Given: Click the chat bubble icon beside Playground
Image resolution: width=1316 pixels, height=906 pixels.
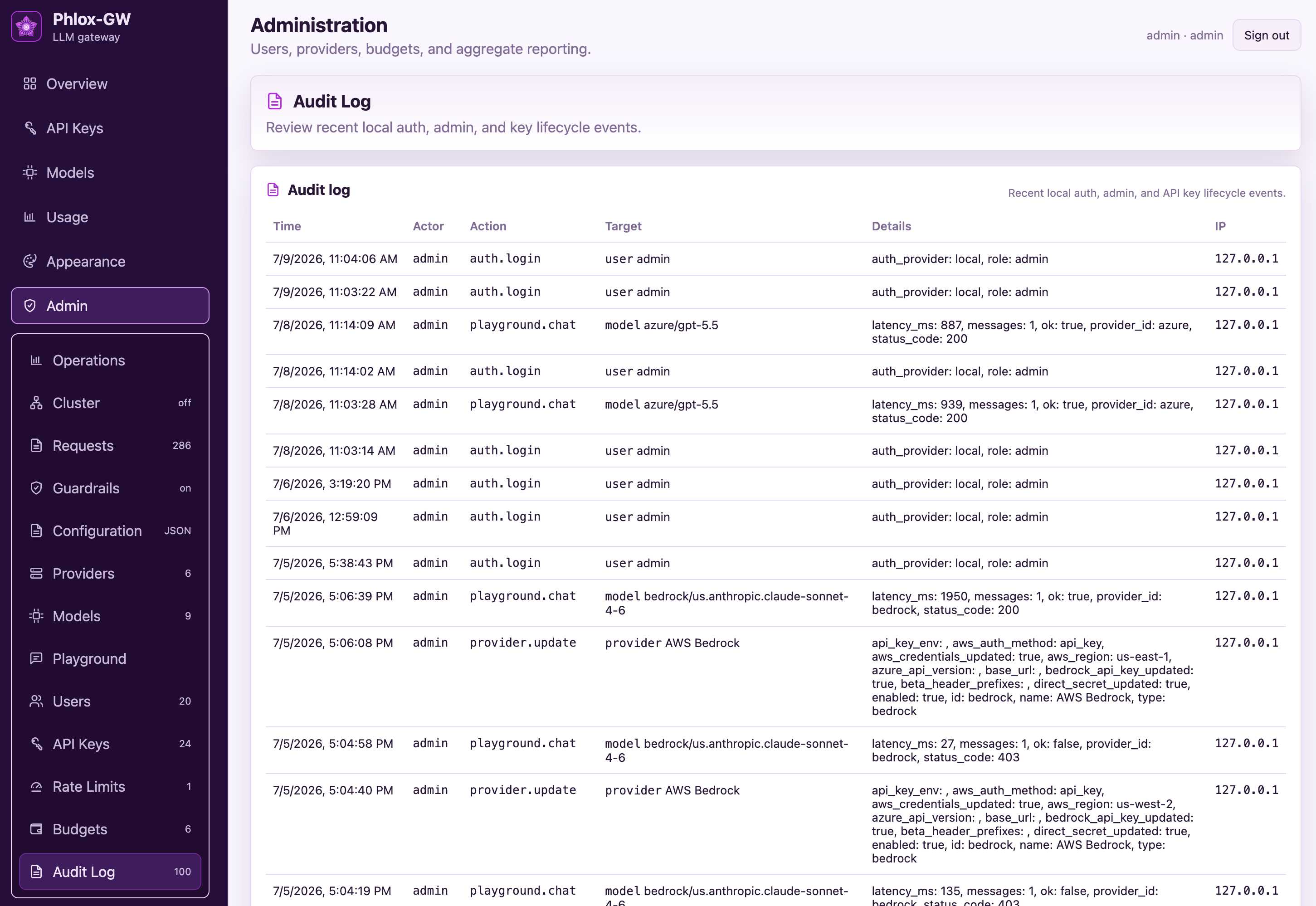Looking at the screenshot, I should pos(36,658).
